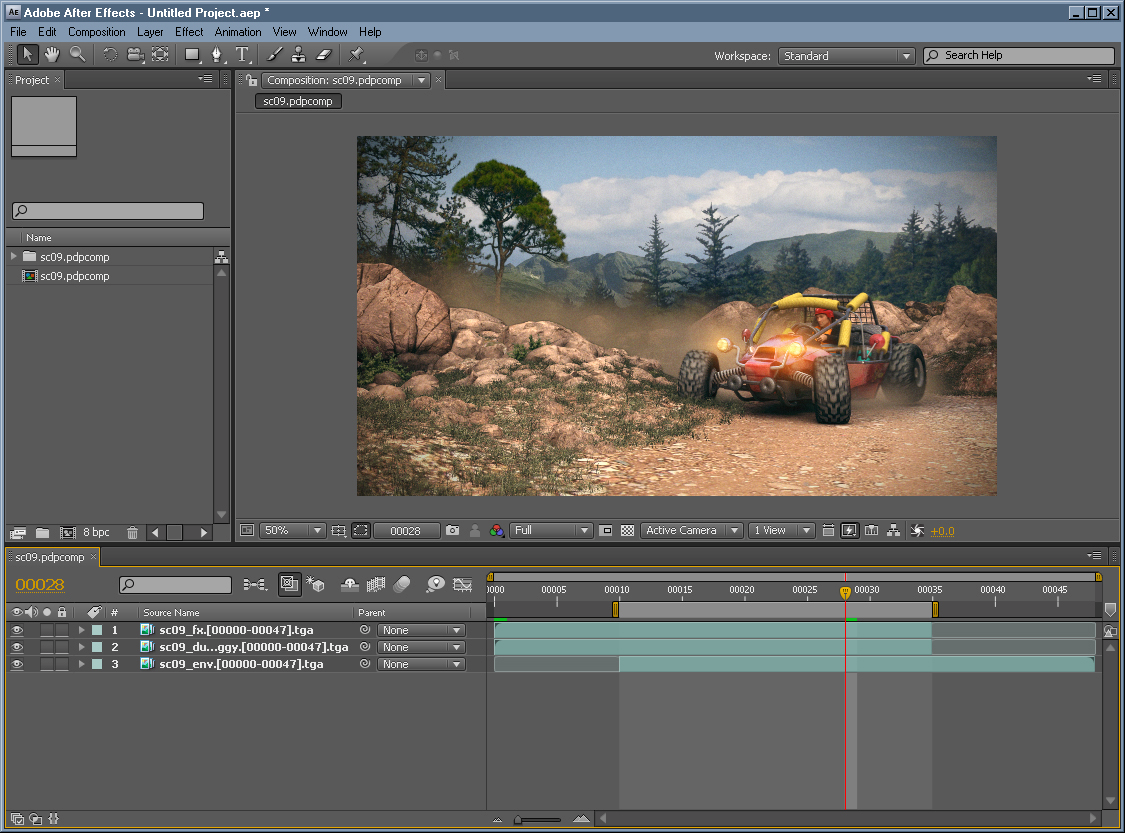Select the Rectangle shape tool
The height and width of the screenshot is (833, 1125).
click(192, 55)
